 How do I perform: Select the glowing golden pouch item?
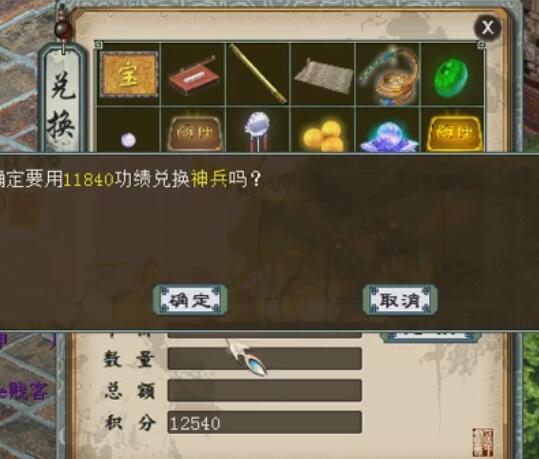454,133
